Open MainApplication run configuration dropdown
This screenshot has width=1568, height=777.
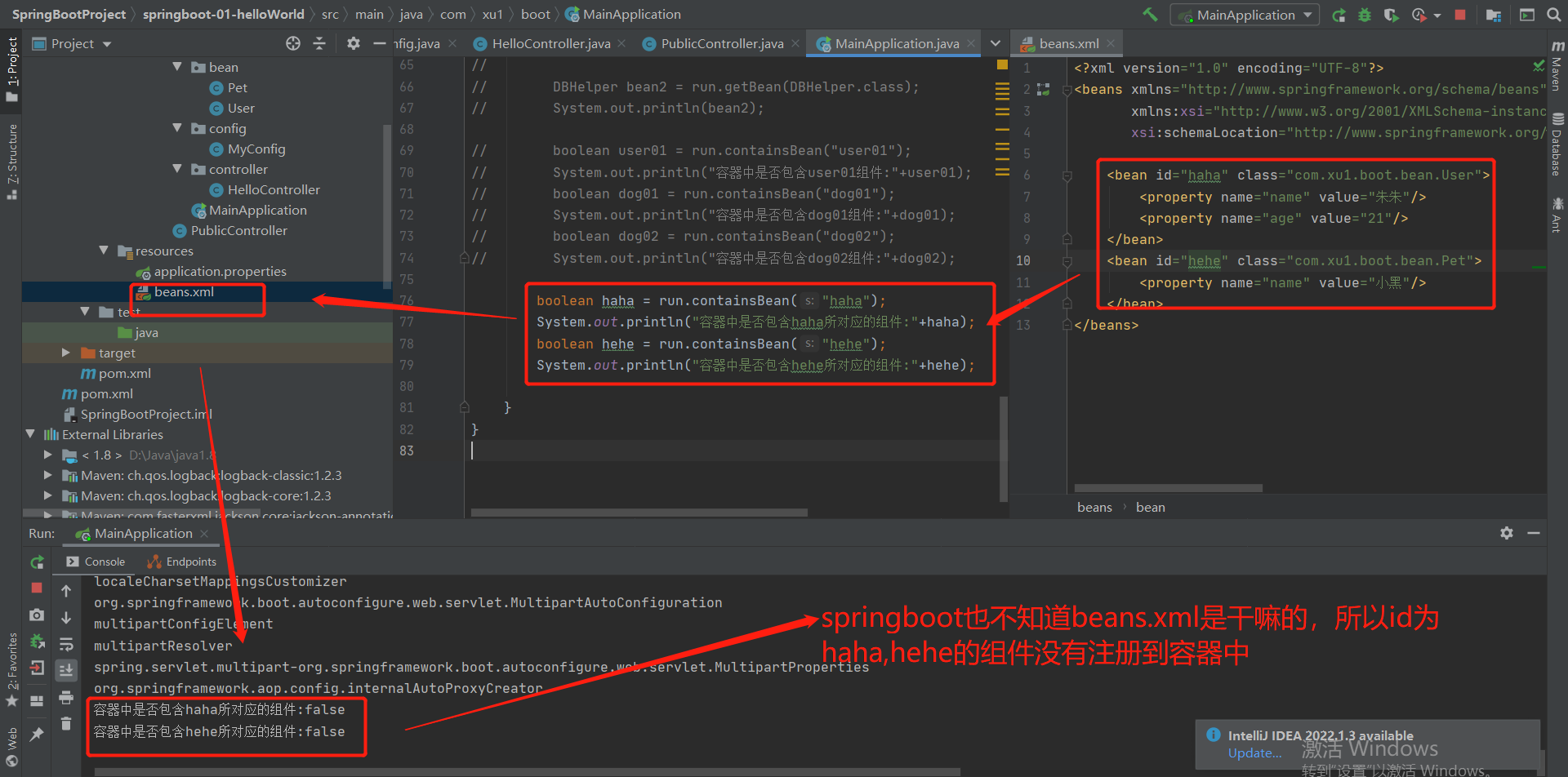click(x=1246, y=15)
